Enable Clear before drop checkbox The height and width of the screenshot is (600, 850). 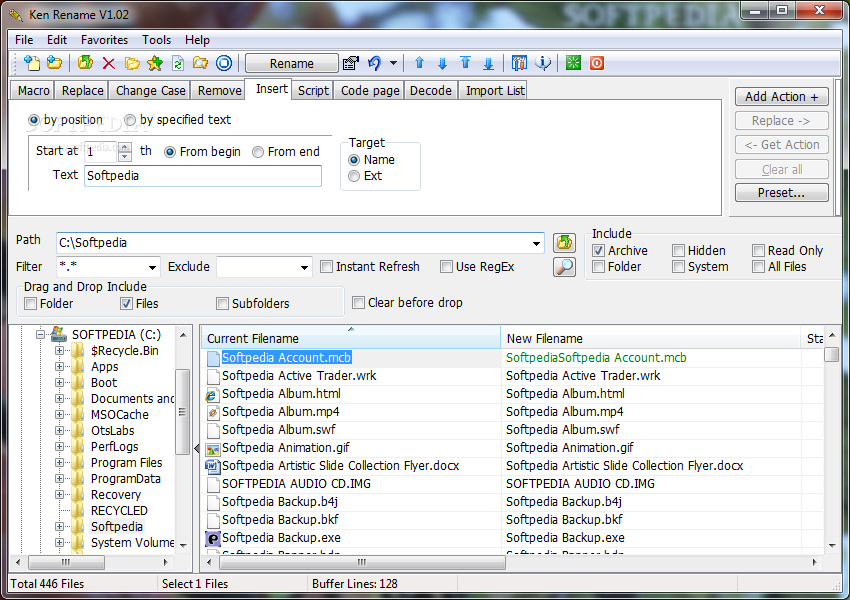tap(358, 302)
